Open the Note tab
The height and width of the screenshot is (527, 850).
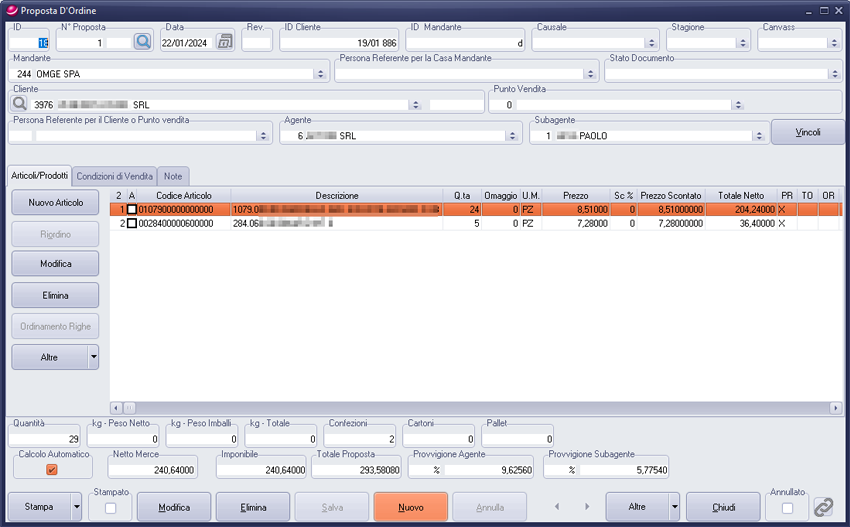pos(173,176)
